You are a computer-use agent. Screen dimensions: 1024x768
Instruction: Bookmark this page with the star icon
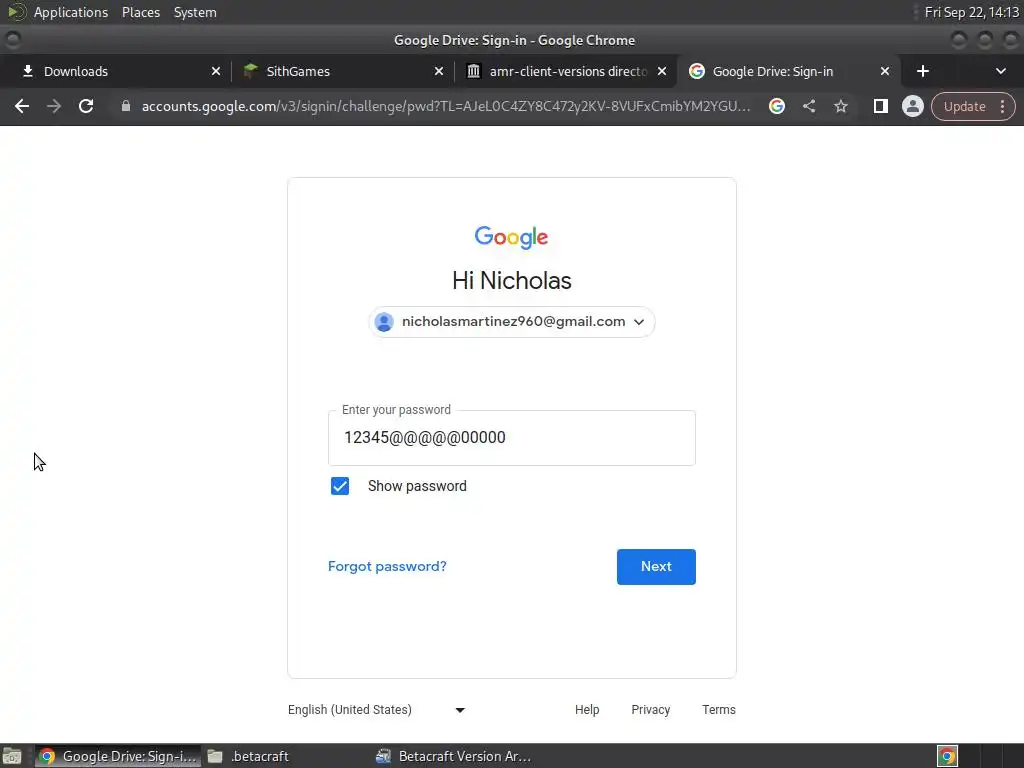[840, 106]
